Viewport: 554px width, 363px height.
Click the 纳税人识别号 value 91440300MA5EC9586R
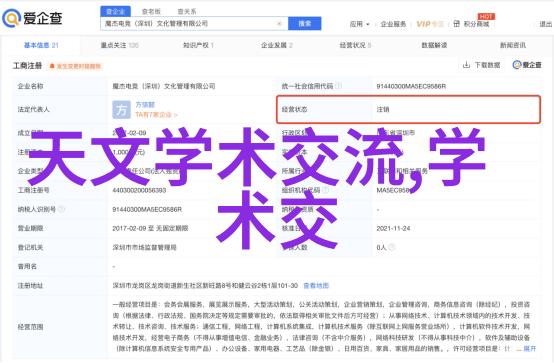point(147,210)
